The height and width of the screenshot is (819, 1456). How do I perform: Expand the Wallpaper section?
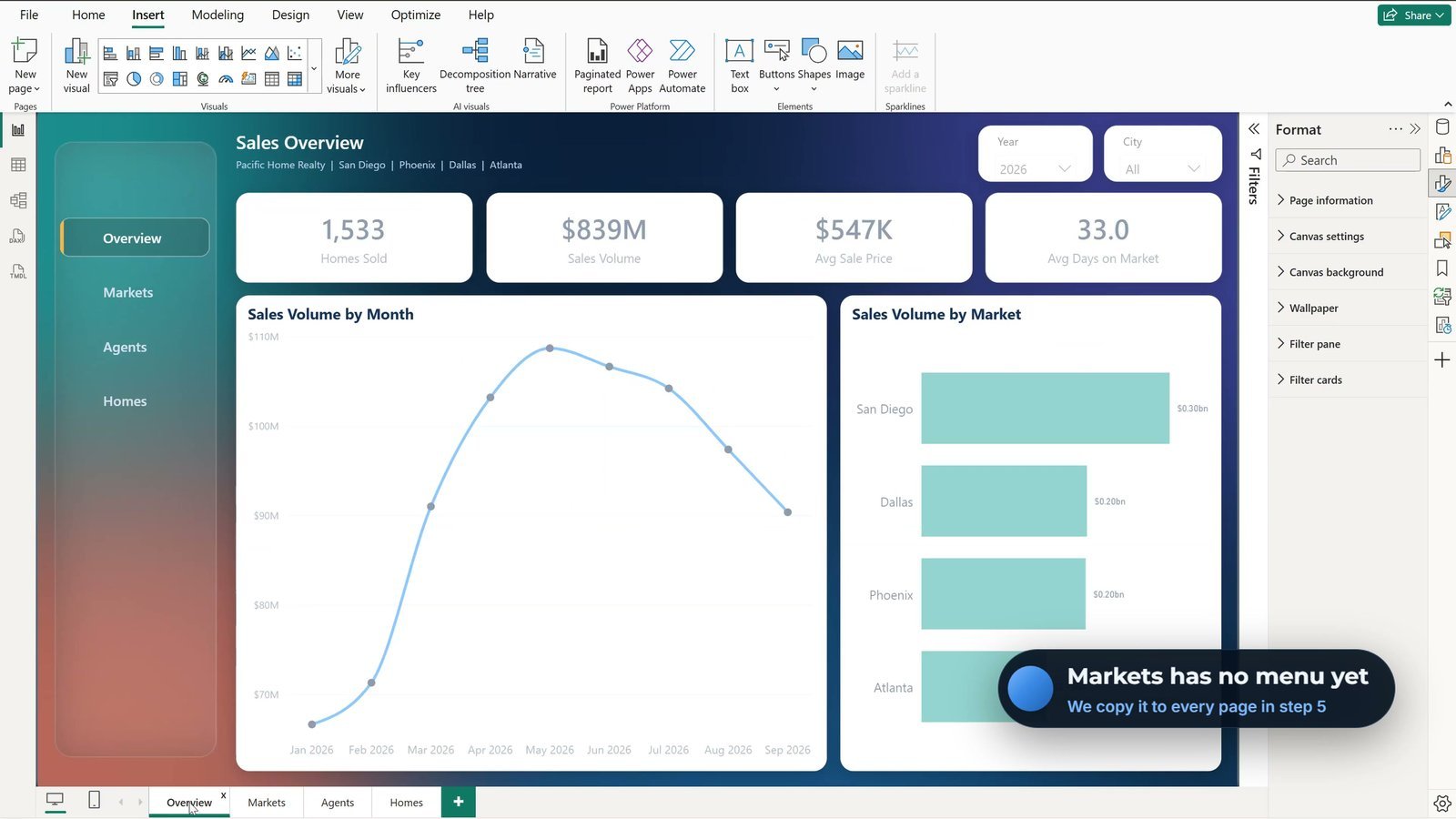click(x=1348, y=308)
